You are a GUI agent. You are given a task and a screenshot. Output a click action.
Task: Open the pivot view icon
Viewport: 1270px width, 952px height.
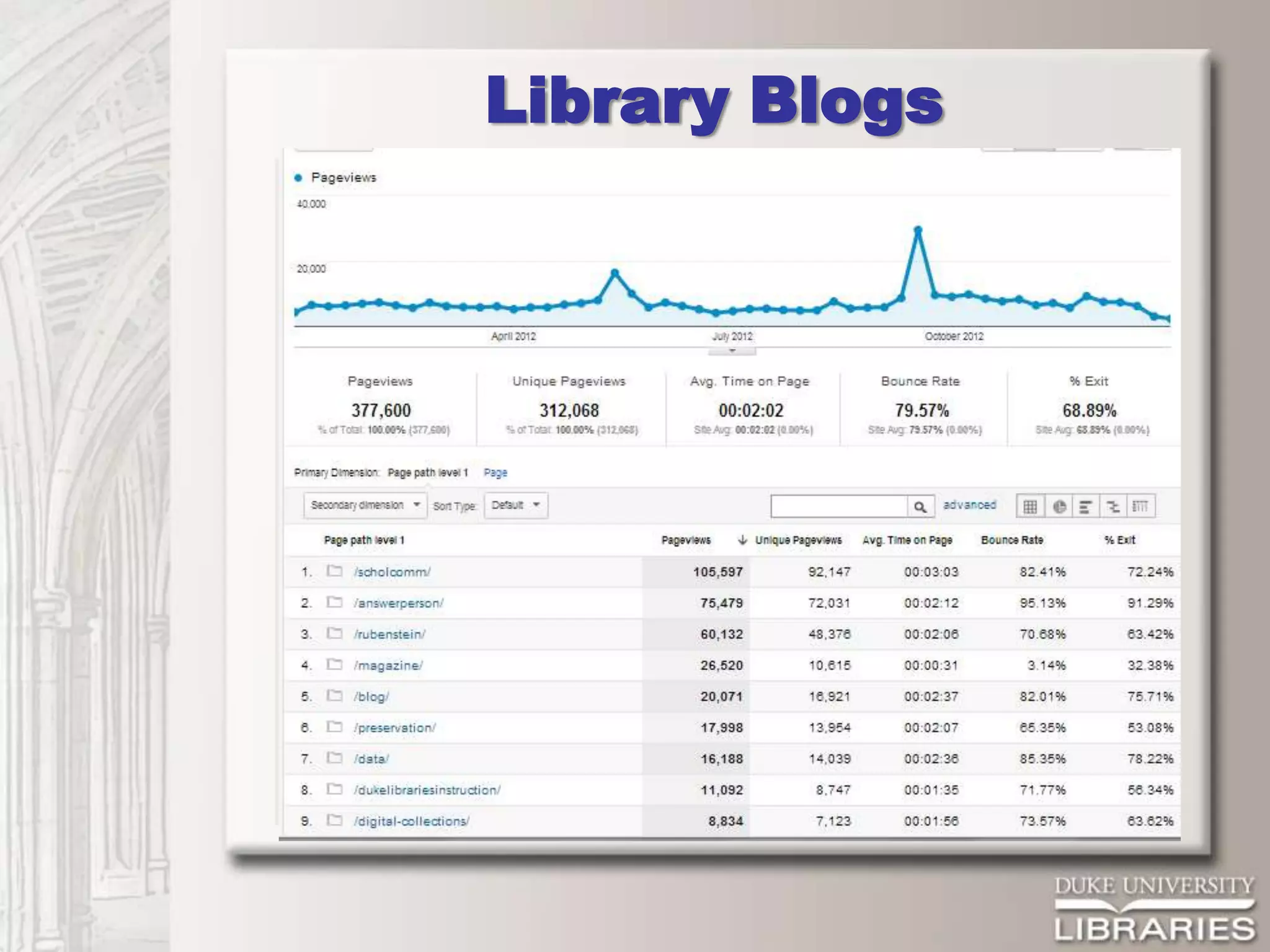(1140, 506)
